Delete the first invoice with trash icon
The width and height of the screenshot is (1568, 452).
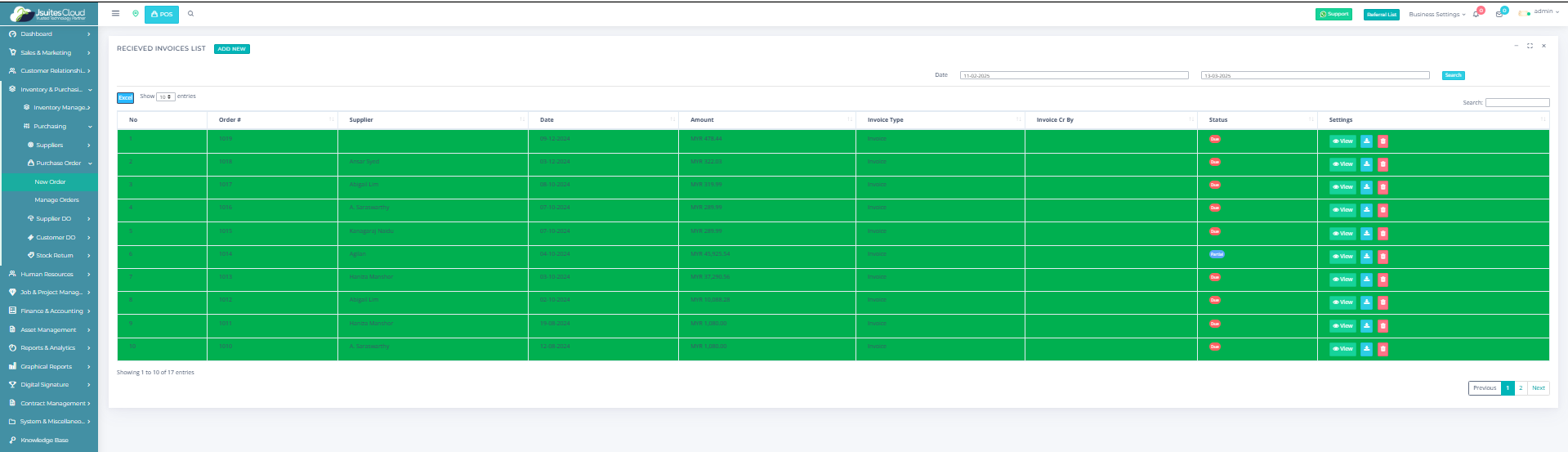click(x=1383, y=141)
